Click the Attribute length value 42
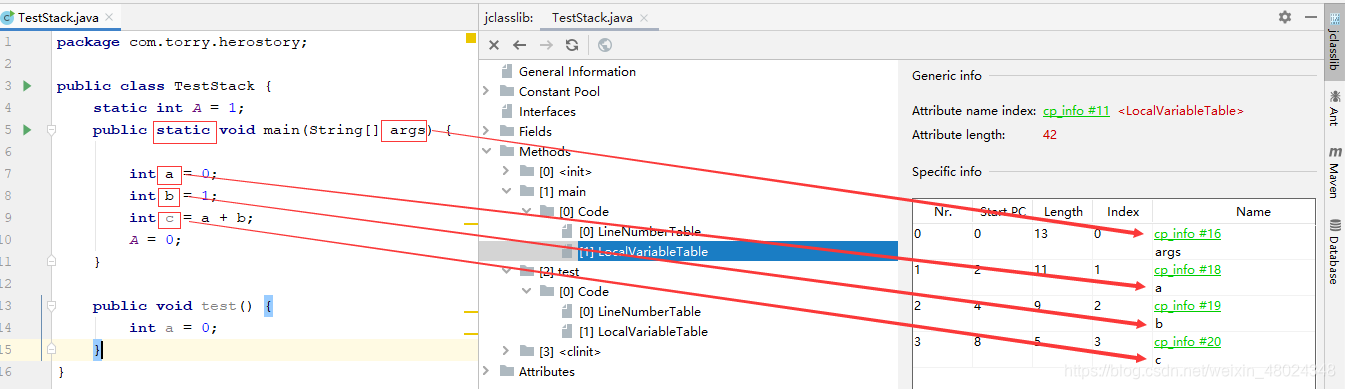1345x389 pixels. coord(1050,134)
